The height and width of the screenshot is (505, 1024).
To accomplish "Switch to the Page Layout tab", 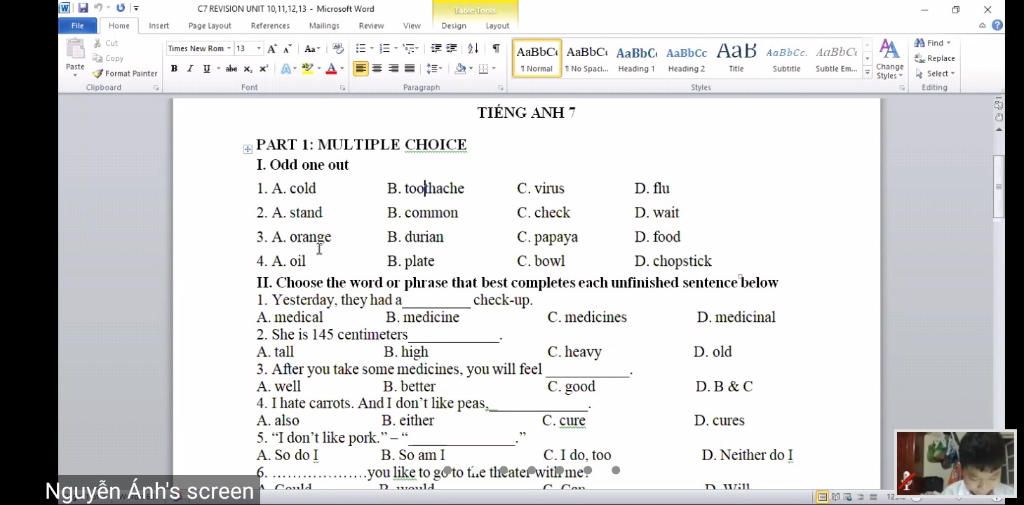I will coord(210,26).
